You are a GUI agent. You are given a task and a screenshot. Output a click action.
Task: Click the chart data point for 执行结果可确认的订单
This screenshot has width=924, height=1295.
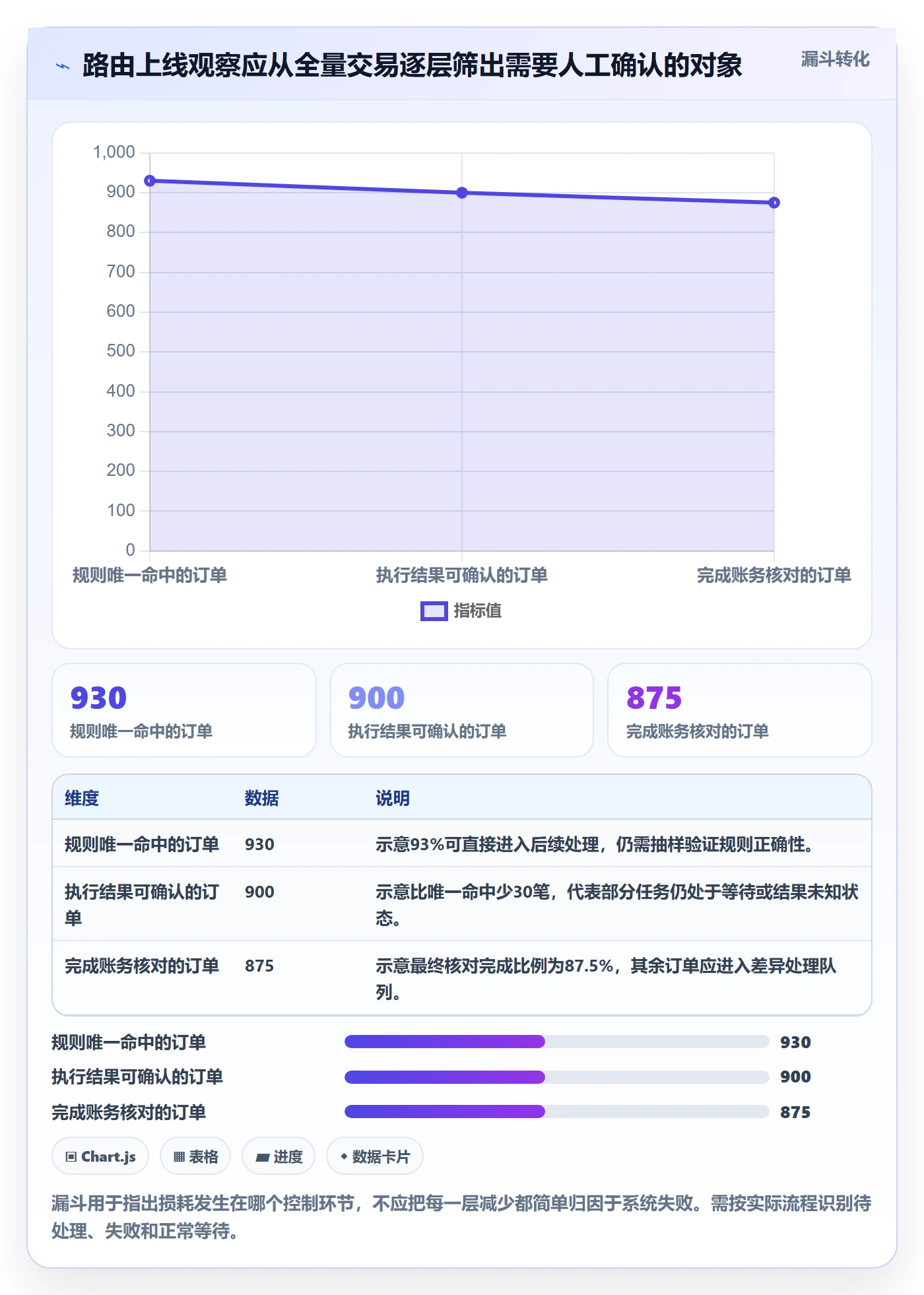(x=462, y=193)
